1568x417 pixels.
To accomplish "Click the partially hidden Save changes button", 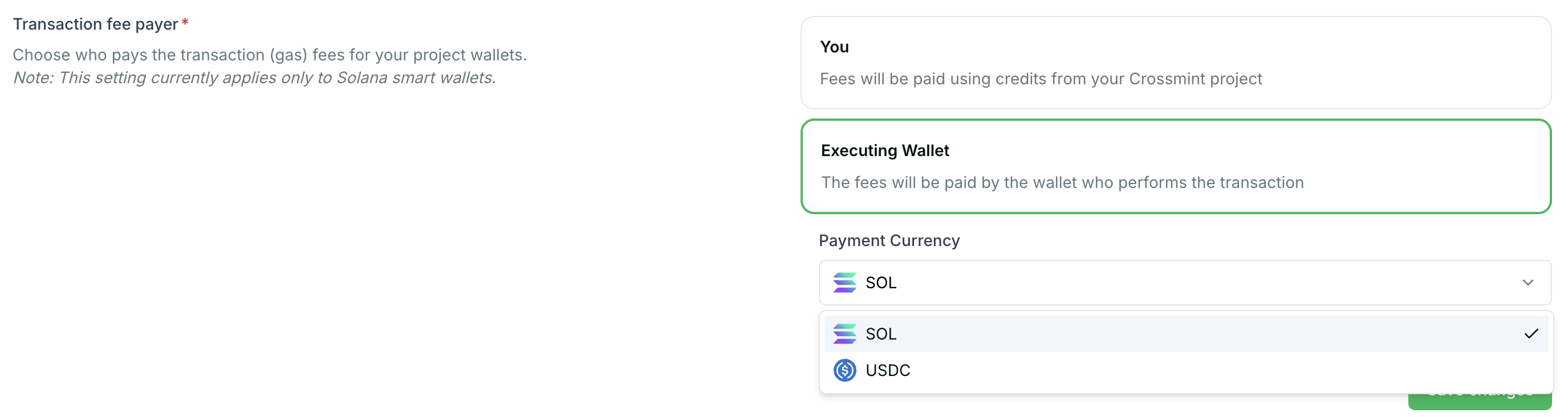I will [1479, 401].
